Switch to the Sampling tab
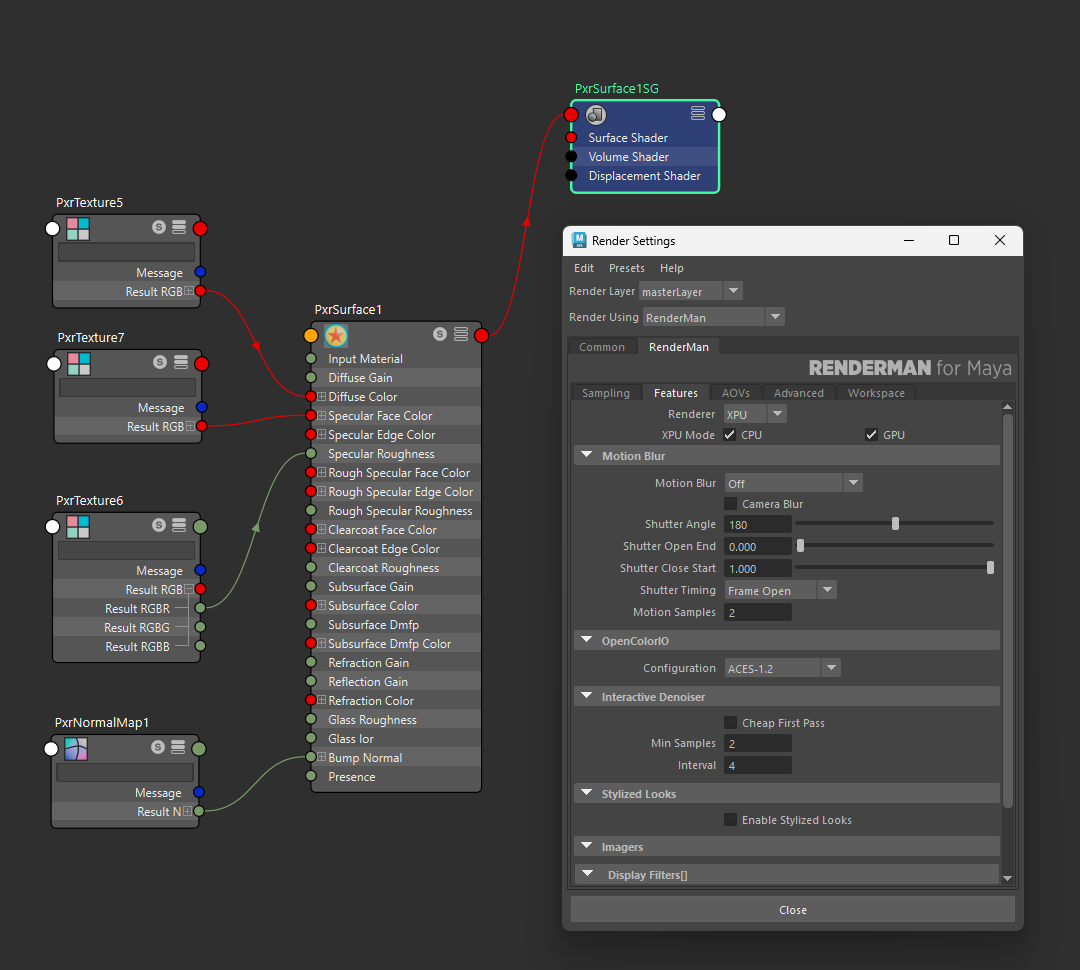The width and height of the screenshot is (1080, 970). coord(606,393)
